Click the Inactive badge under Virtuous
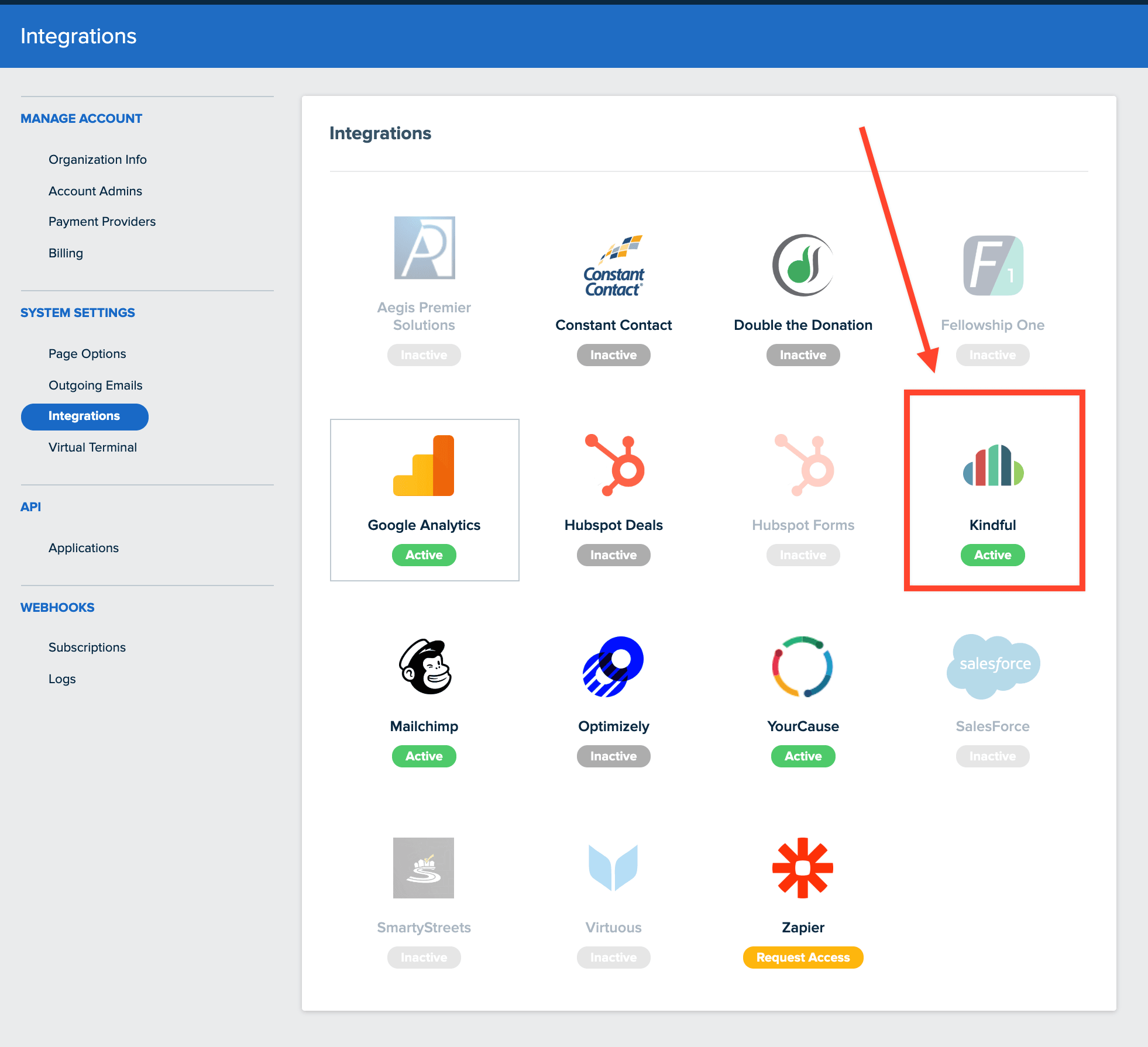This screenshot has height=1047, width=1148. click(614, 958)
